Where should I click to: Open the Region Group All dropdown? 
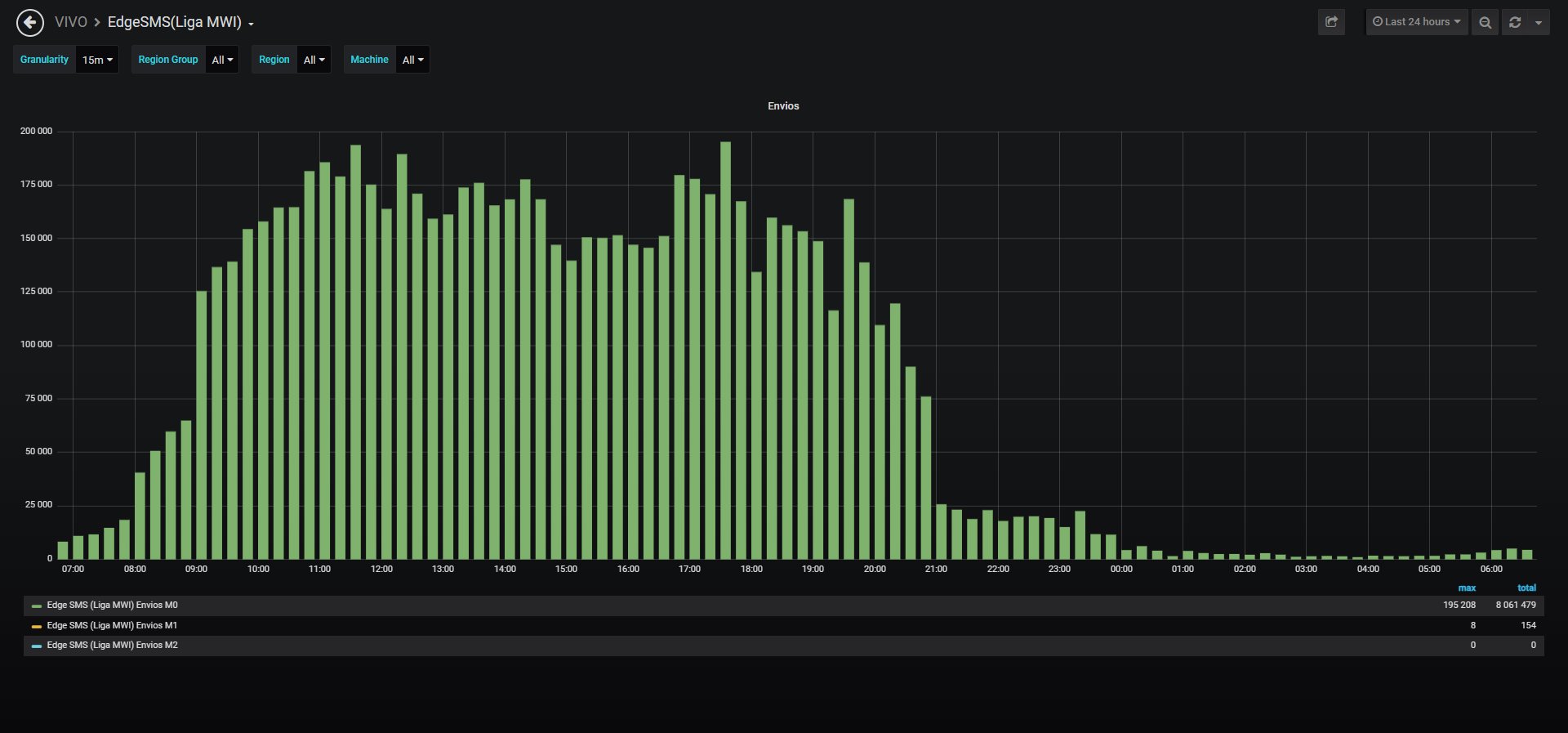(x=222, y=60)
